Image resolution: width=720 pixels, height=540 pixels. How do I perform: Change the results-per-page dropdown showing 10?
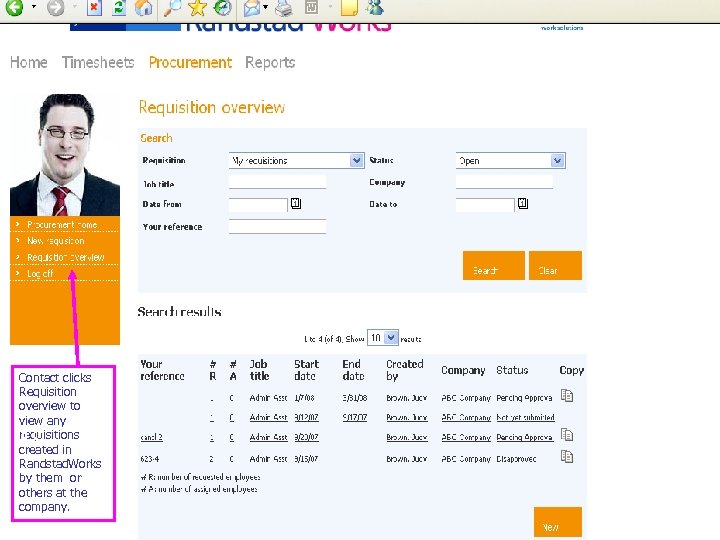[383, 338]
